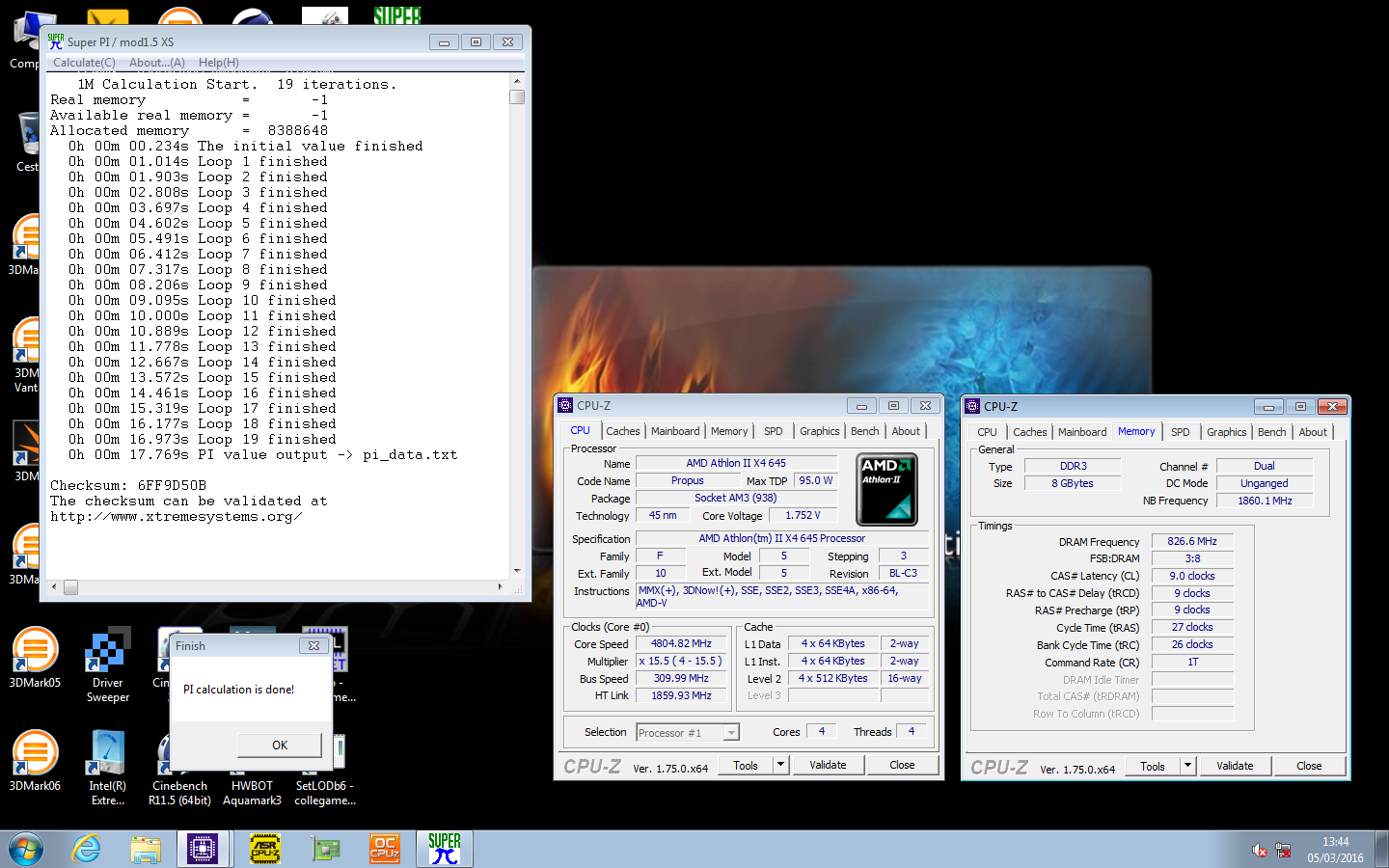Viewport: 1389px width, 868px height.
Task: Click the muted volume tray icon
Action: click(1260, 851)
